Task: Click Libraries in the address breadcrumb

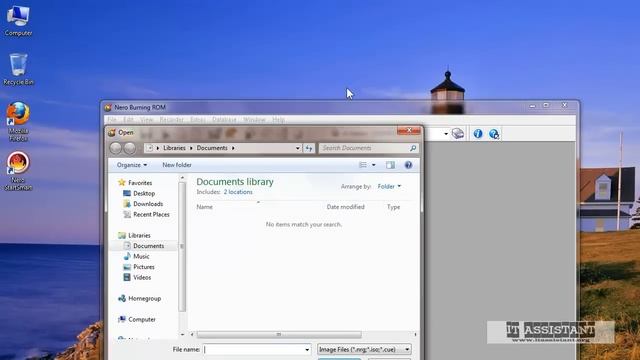Action: [x=174, y=148]
